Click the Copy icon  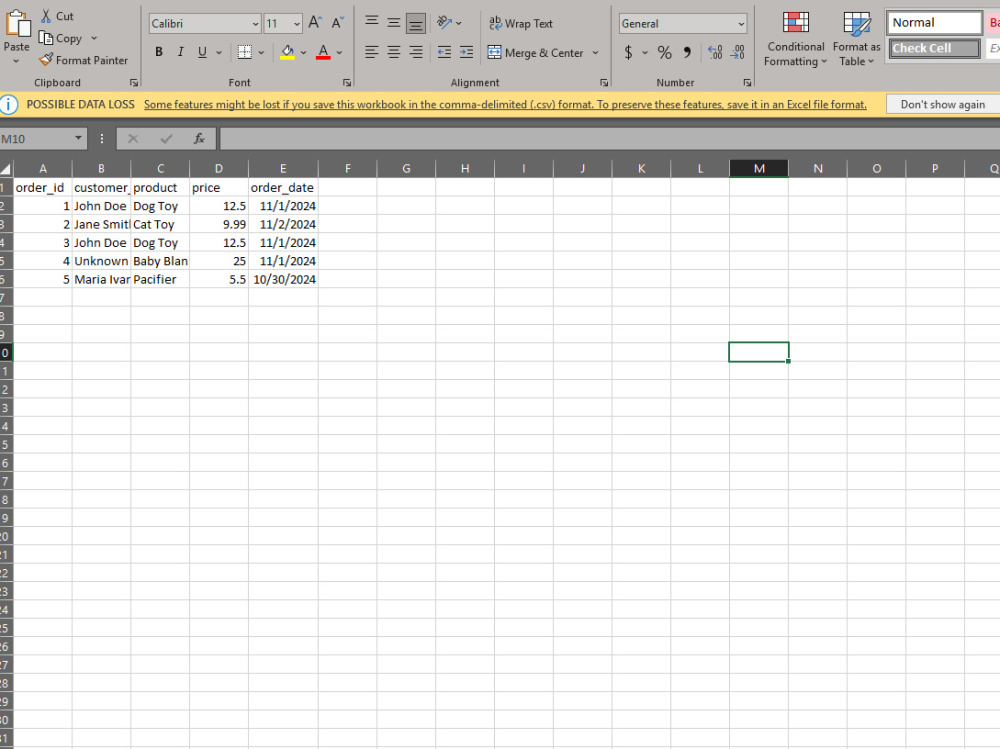point(46,38)
